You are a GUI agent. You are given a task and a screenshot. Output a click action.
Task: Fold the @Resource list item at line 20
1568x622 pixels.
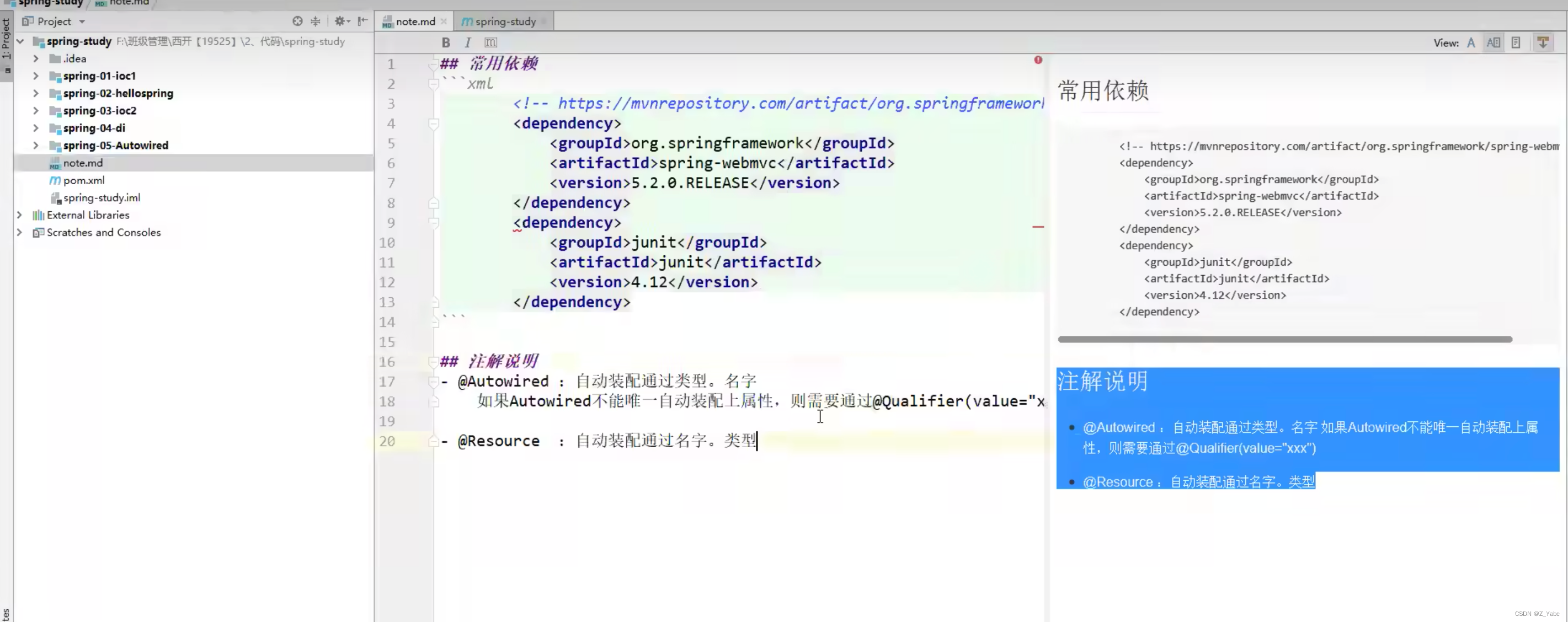coord(434,441)
